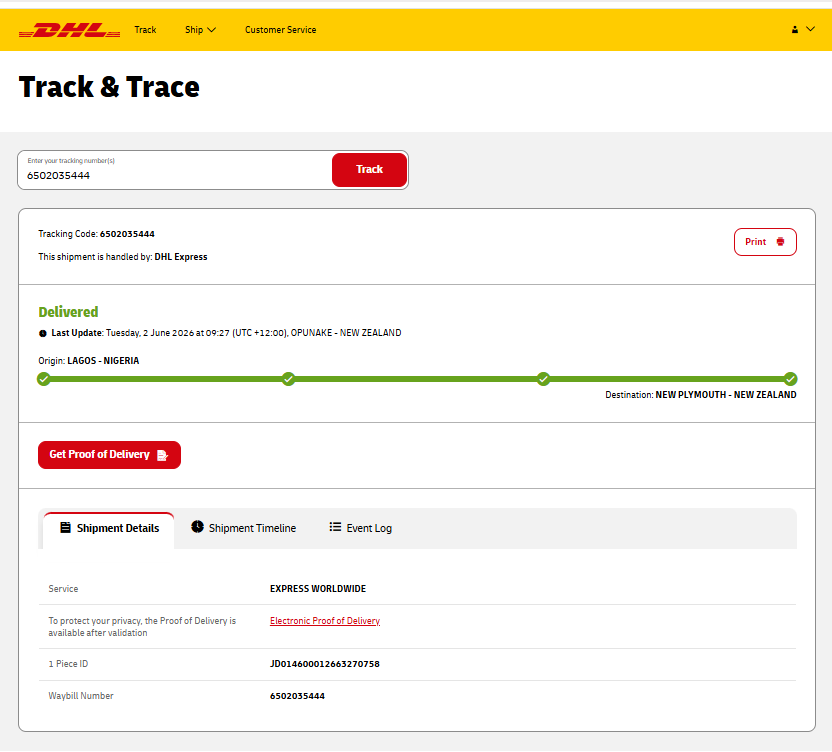The width and height of the screenshot is (832, 752).
Task: Select the Piece ID JD014600012663270758
Action: [x=325, y=664]
